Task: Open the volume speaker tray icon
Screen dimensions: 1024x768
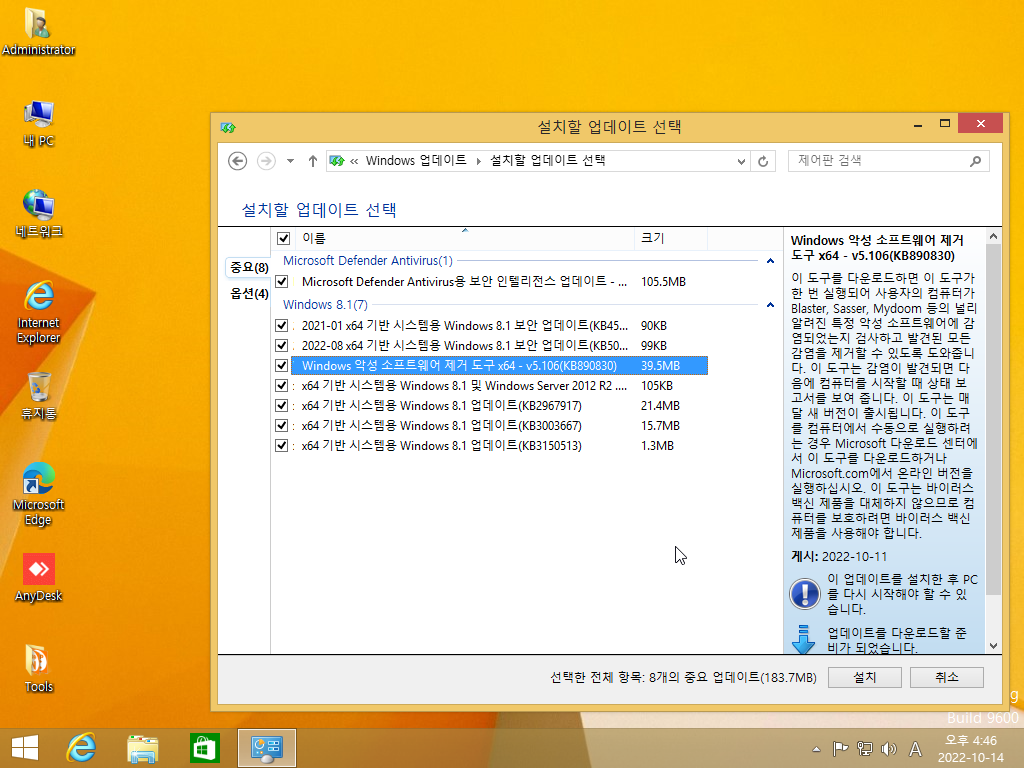Action: pos(889,749)
